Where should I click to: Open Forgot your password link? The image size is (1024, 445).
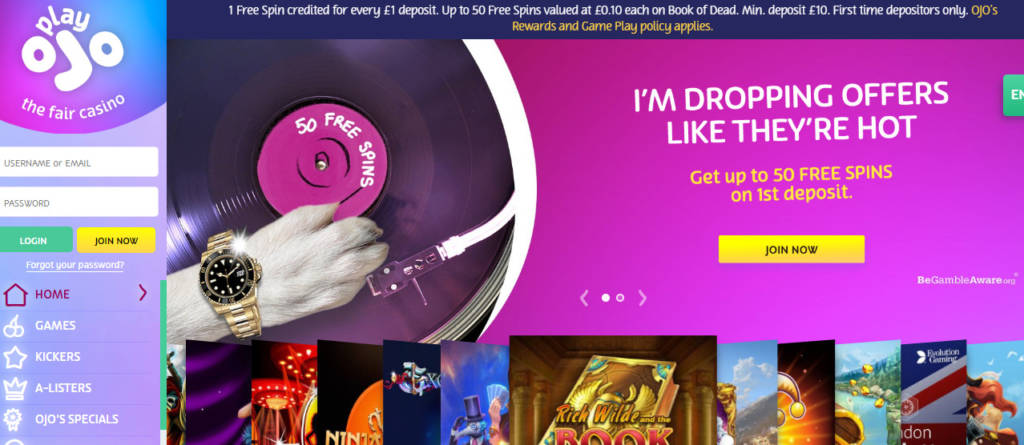point(75,265)
